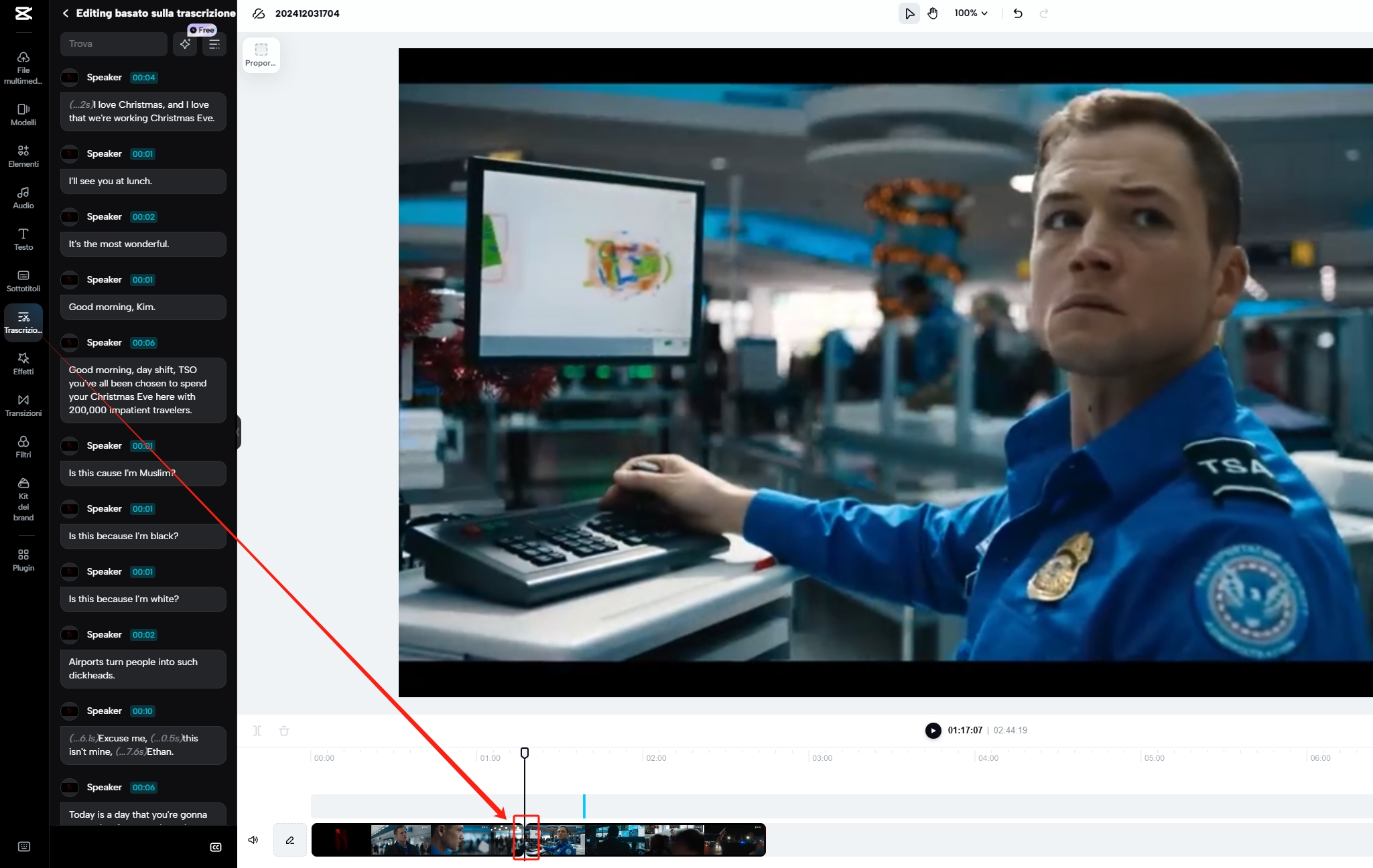Viewport: 1373px width, 868px height.
Task: Open the Transizioni panel
Action: pos(23,405)
